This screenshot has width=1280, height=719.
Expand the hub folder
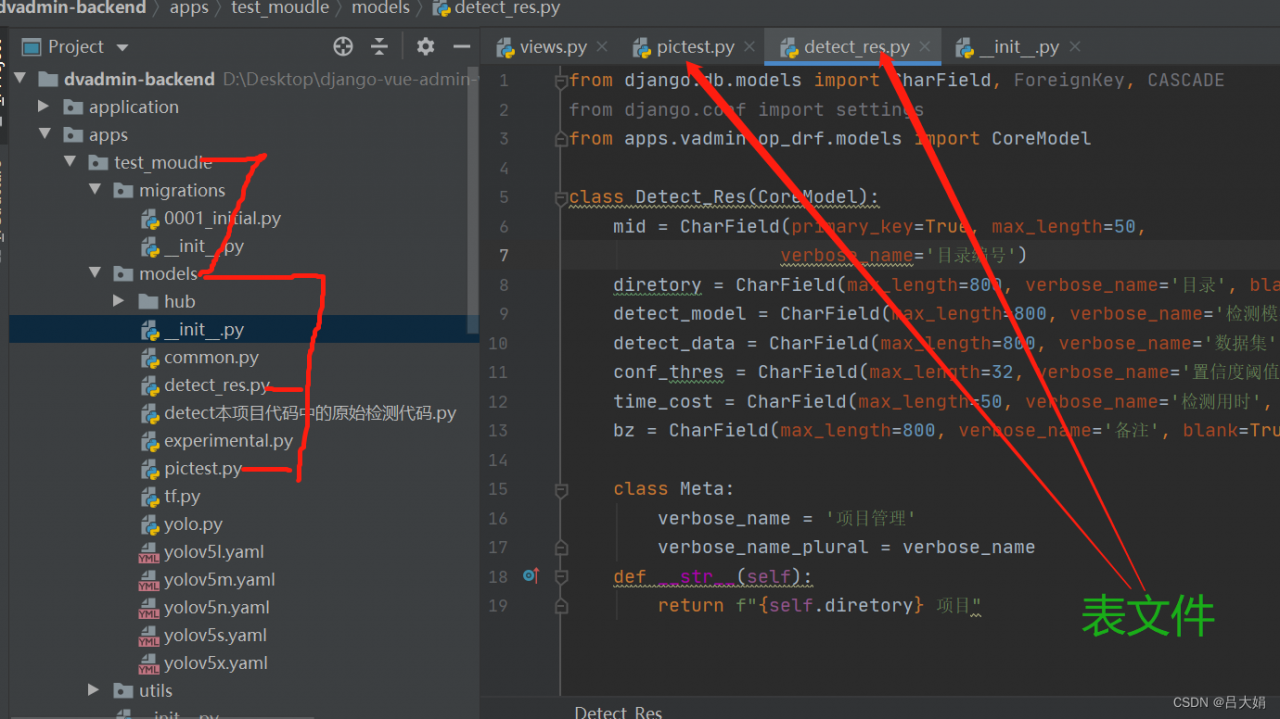pyautogui.click(x=119, y=301)
